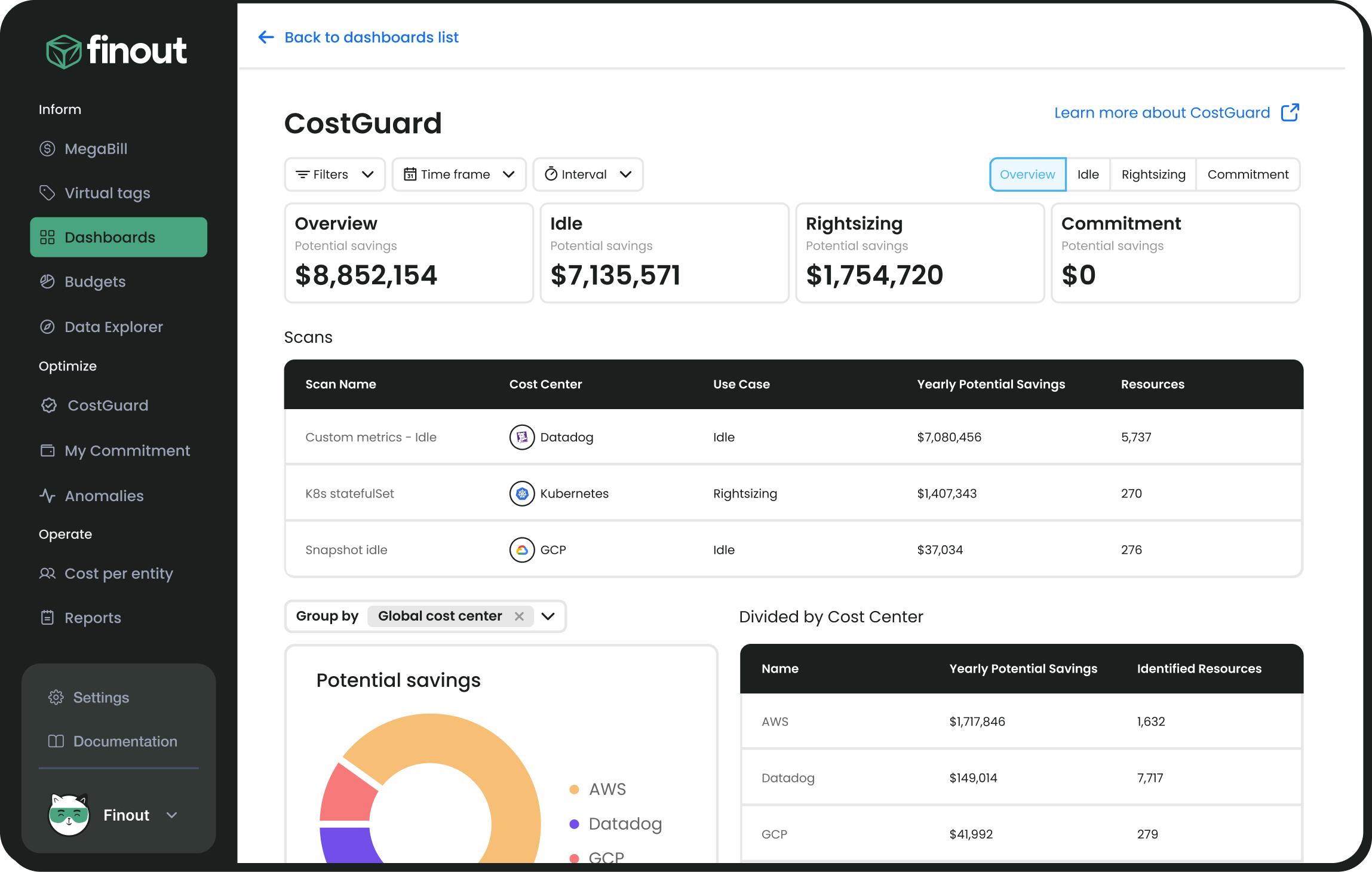Open My Commitment from the sidebar

(127, 450)
